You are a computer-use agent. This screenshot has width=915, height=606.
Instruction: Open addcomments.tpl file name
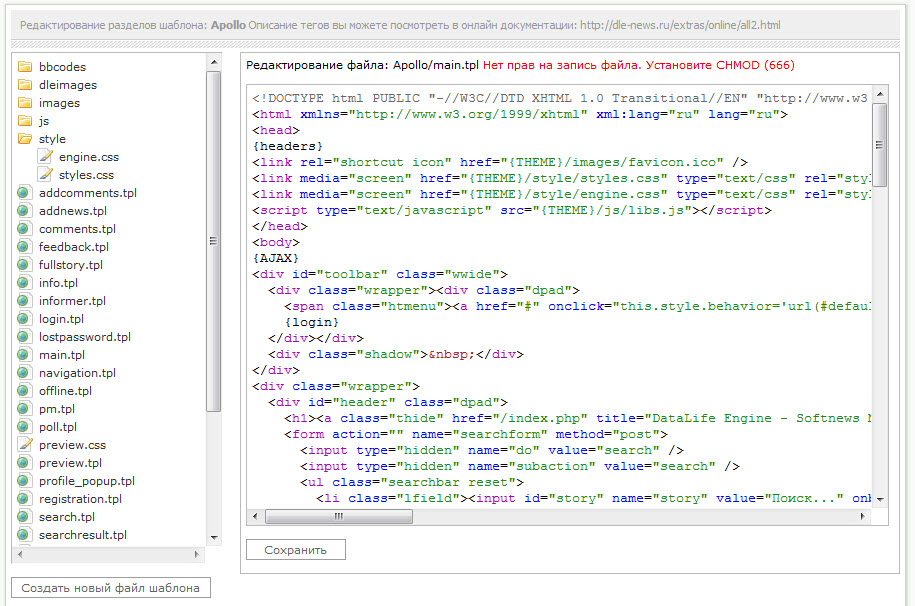[88, 193]
